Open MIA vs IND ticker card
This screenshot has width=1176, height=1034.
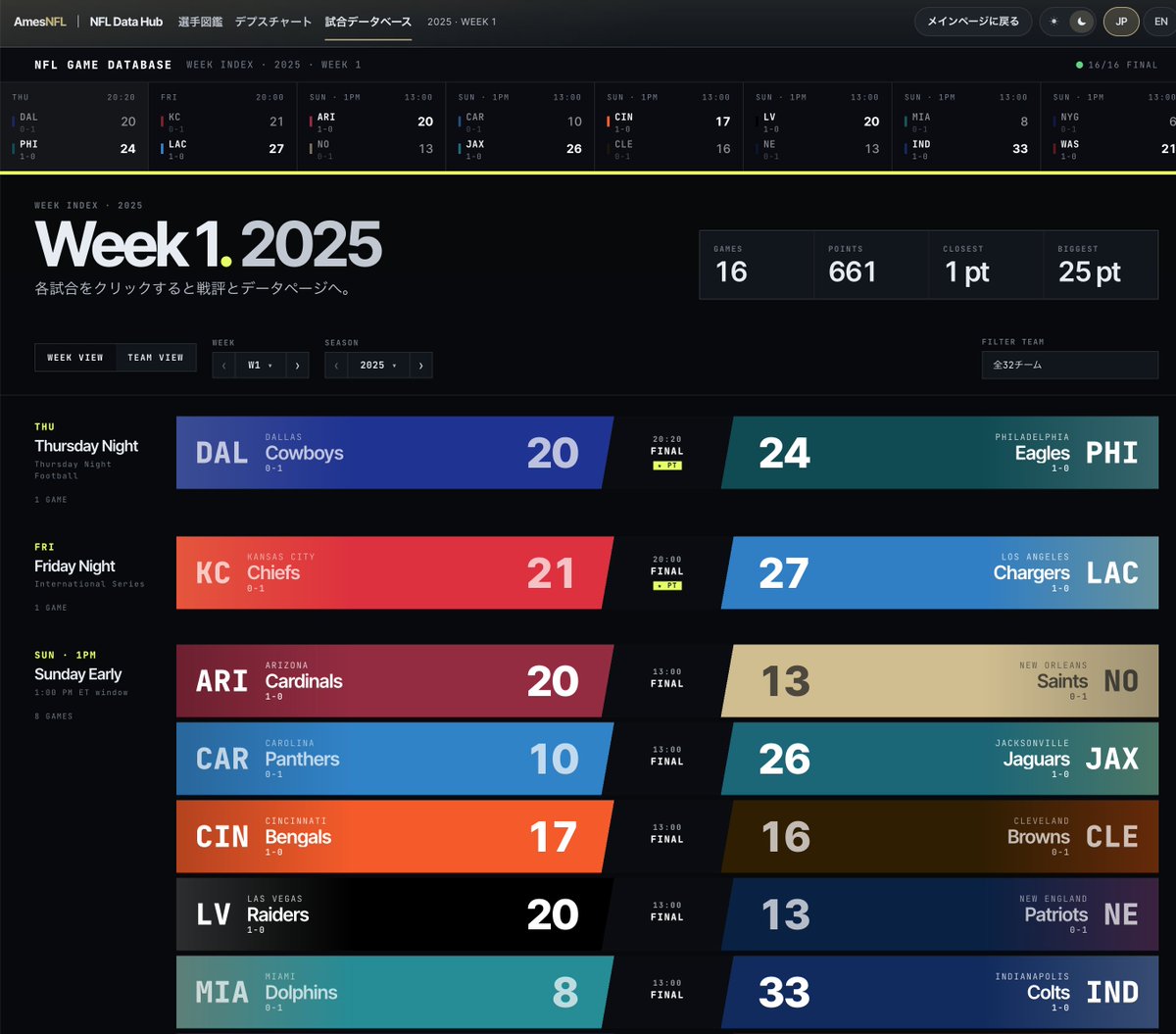pos(967,126)
